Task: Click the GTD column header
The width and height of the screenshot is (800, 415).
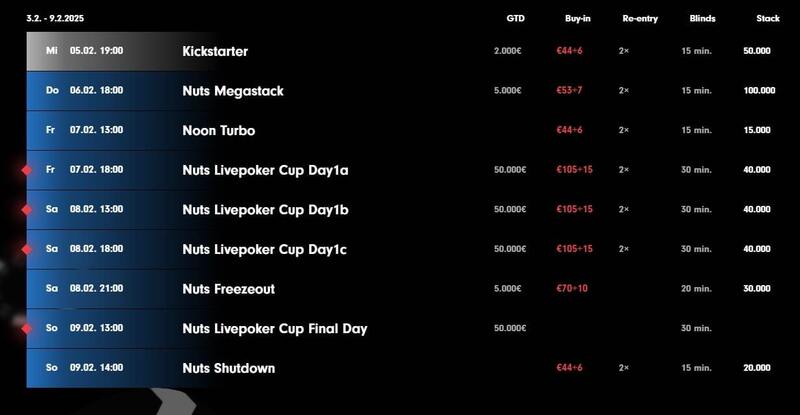Action: (515, 18)
